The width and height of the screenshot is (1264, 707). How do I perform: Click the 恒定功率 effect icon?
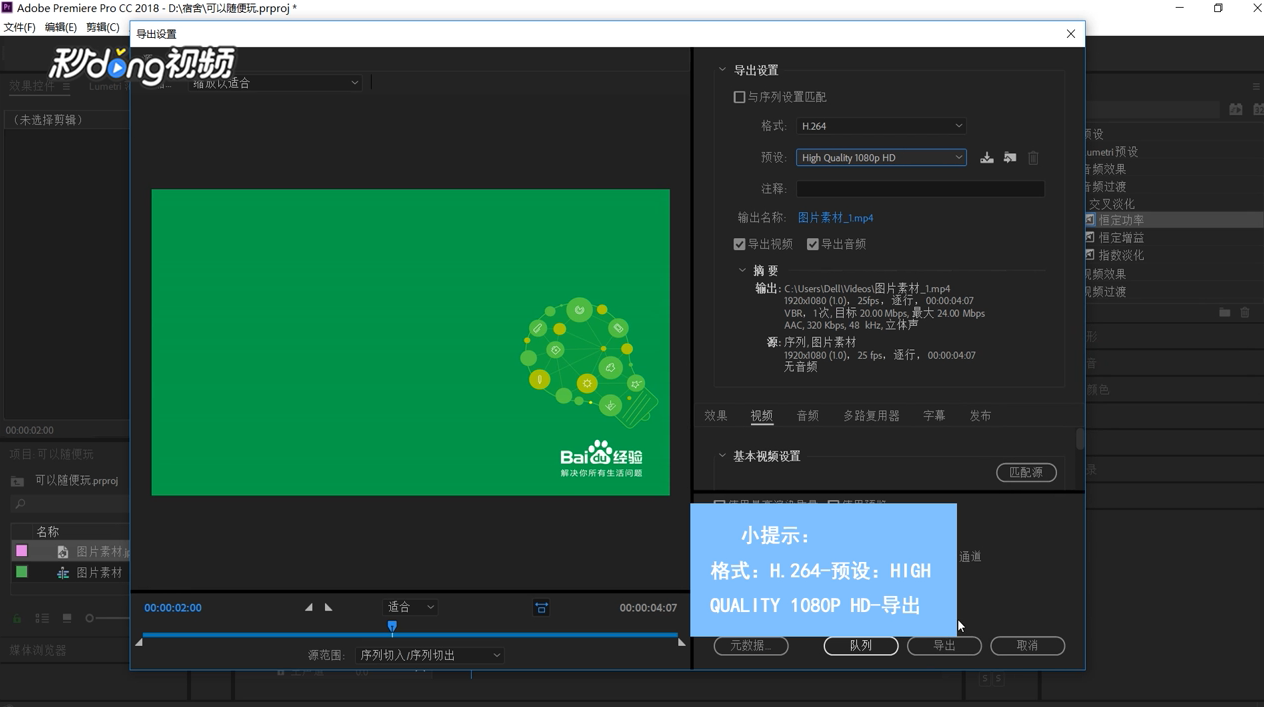click(x=1090, y=220)
